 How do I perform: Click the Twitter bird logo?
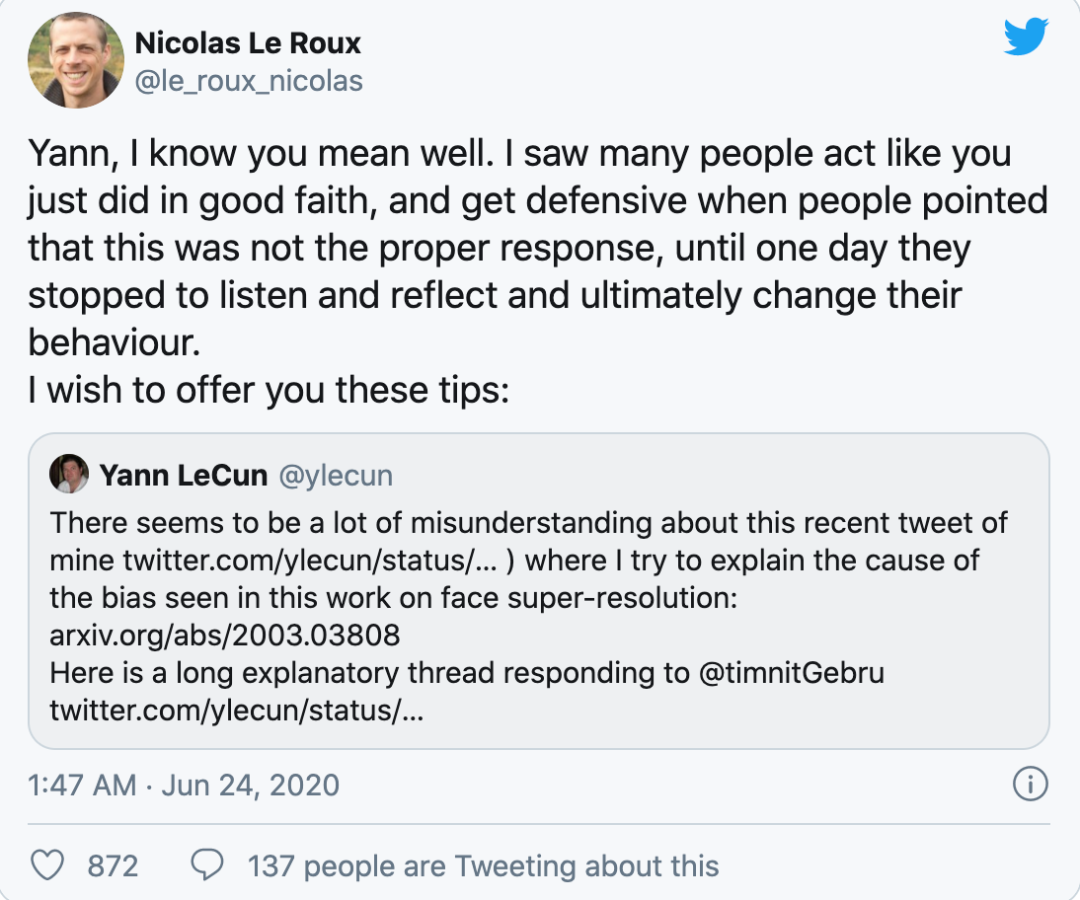(x=1025, y=38)
